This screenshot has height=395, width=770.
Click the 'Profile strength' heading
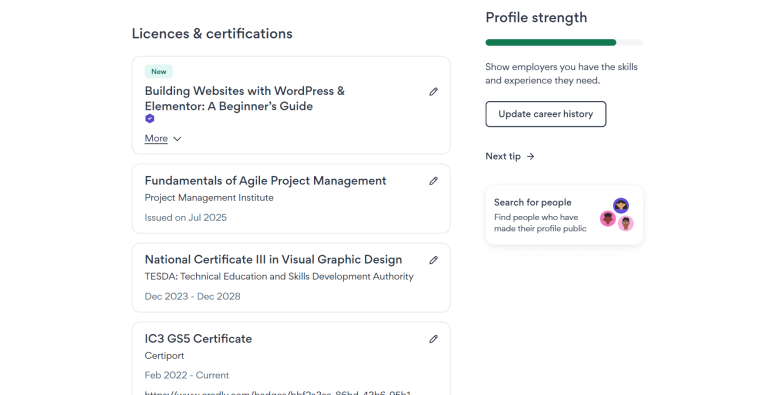[x=536, y=18]
